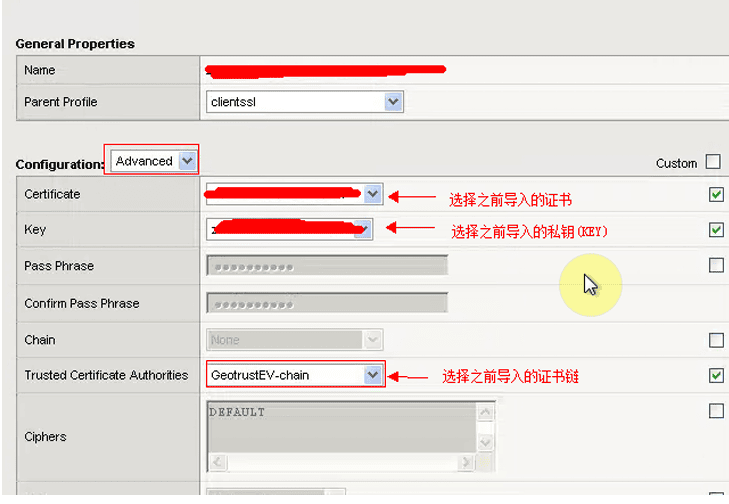Open the Parent Profile clientssl dropdown
Image resolution: width=729 pixels, height=504 pixels.
[393, 102]
